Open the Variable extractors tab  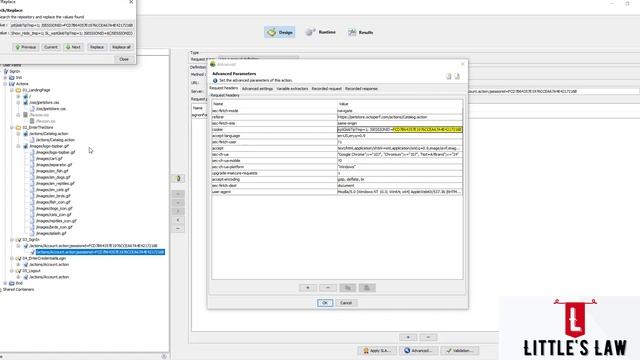click(x=292, y=89)
